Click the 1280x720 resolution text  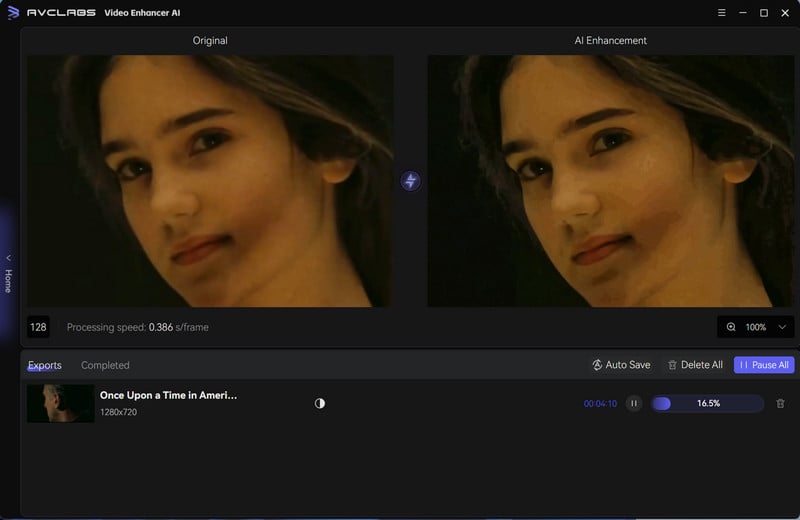[118, 412]
